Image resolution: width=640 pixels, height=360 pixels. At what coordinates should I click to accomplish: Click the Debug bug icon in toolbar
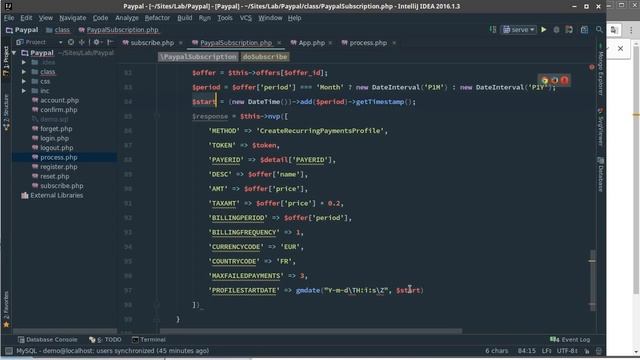(x=556, y=30)
